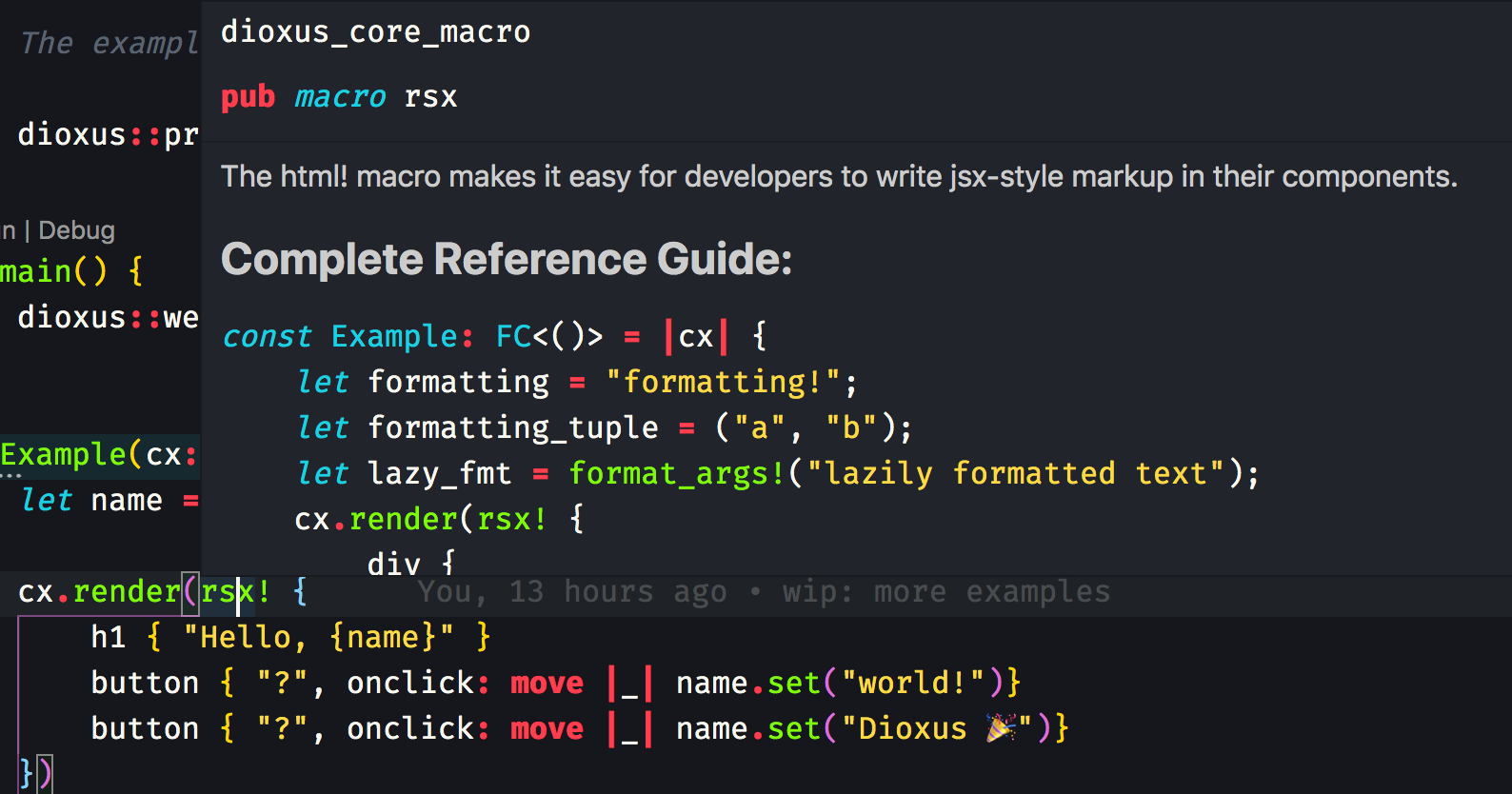1512x794 pixels.
Task: Click the 'dioxus::pr' line in editor
Action: pos(109,134)
